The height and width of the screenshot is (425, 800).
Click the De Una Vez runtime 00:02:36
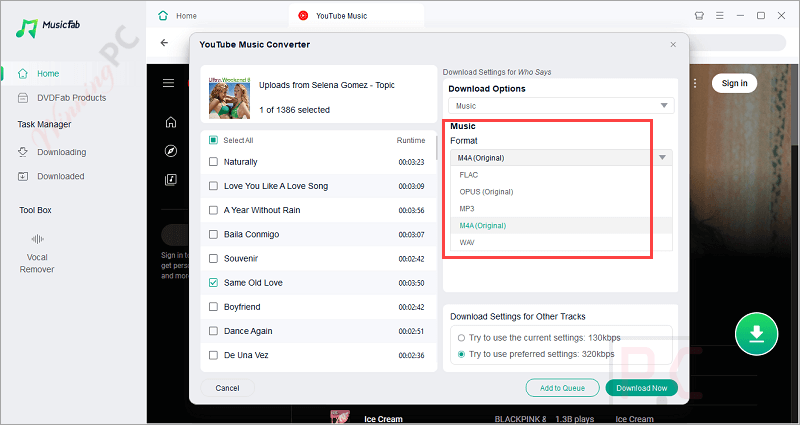(x=411, y=356)
